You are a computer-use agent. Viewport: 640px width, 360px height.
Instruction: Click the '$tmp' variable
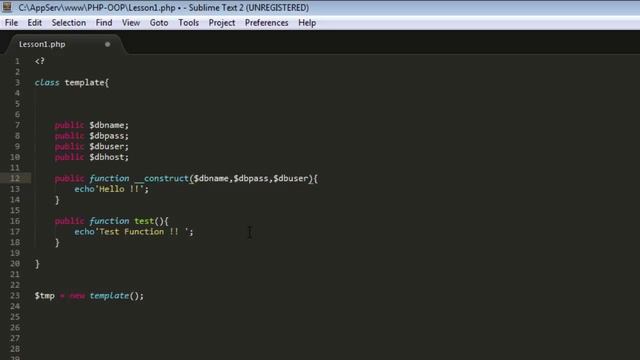point(44,296)
